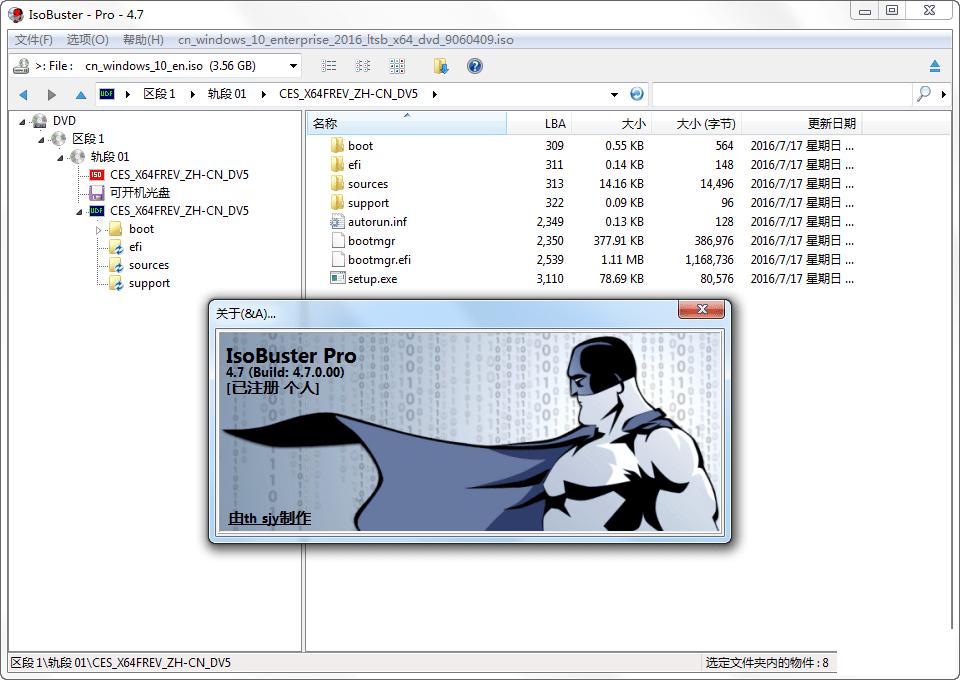Sort by 更新日期 column header
The image size is (960, 680).
coord(802,124)
